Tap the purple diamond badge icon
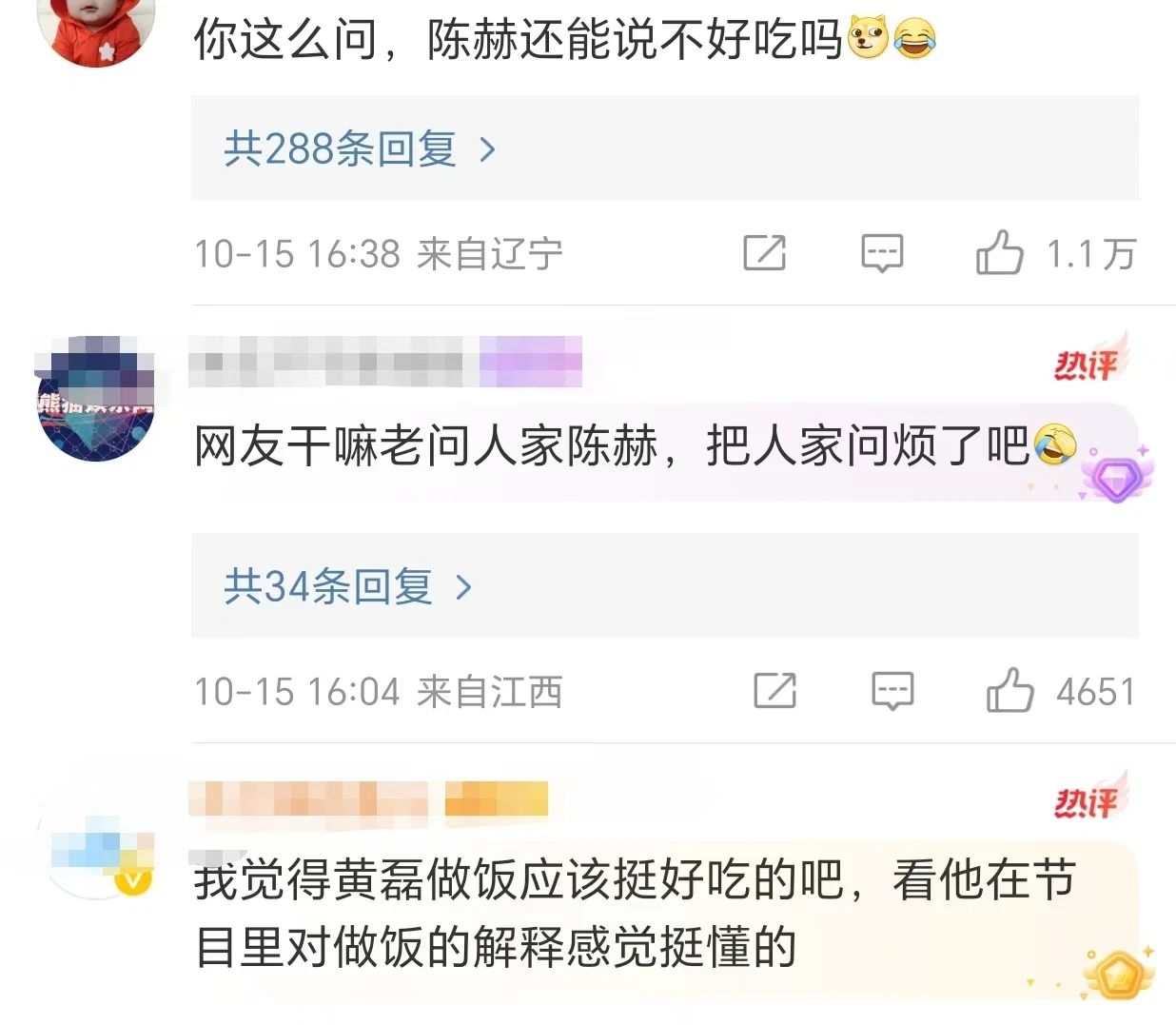Viewport: 1176px width, 1025px height. pos(1117,475)
